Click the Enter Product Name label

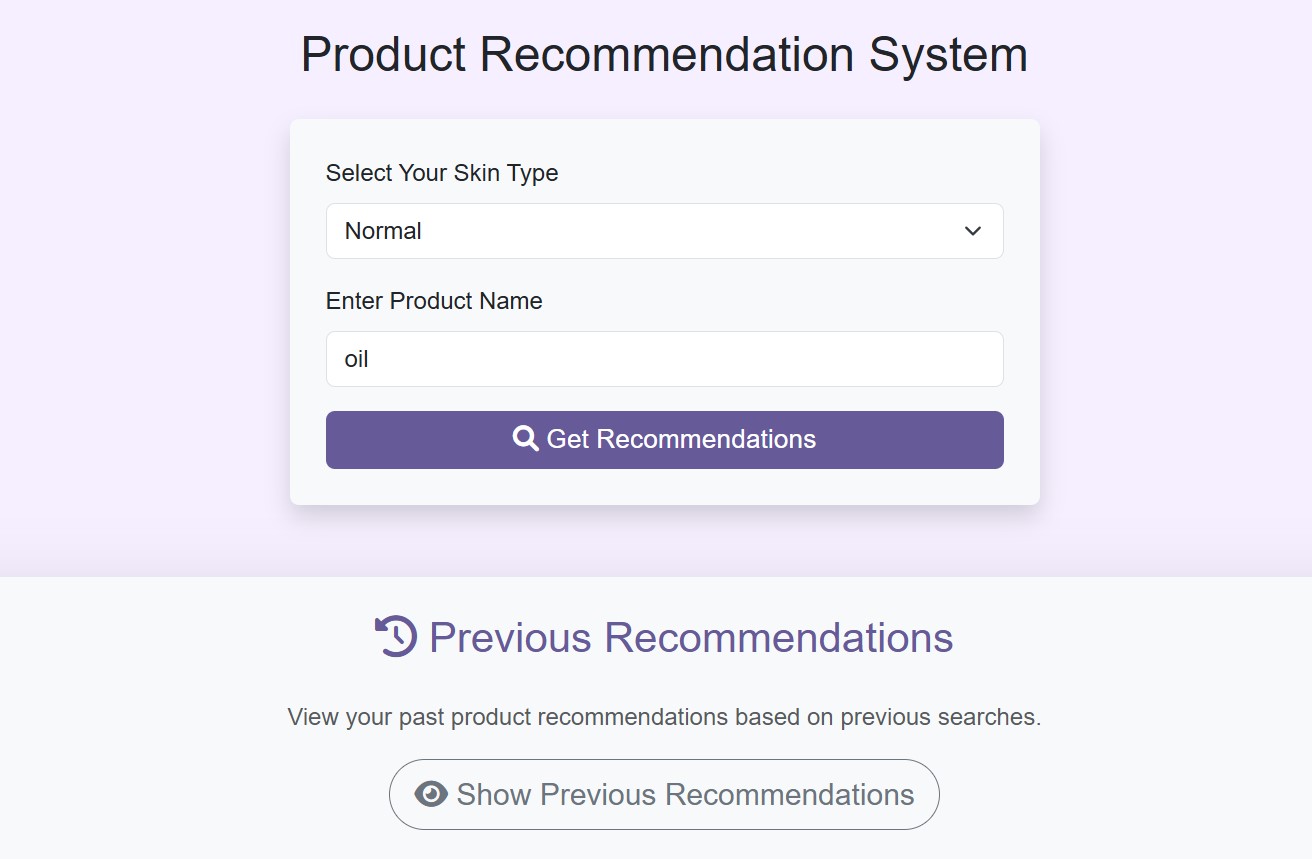tap(434, 301)
